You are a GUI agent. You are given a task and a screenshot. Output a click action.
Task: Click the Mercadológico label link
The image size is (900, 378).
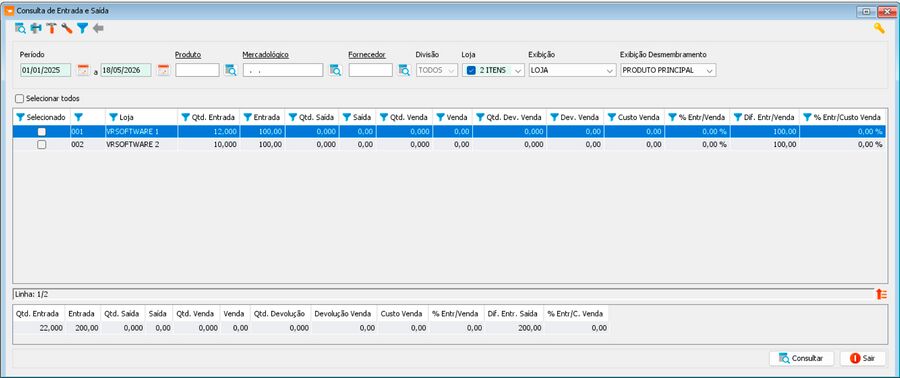265,54
